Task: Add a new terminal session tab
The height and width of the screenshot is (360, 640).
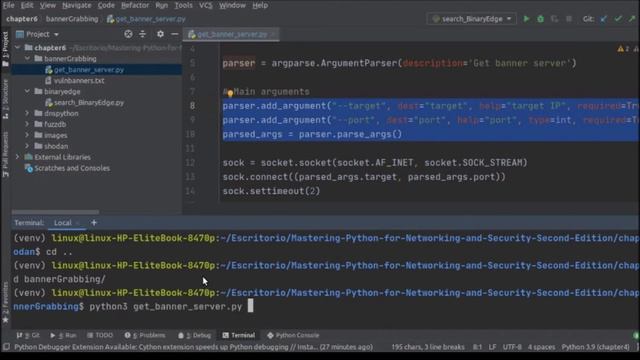Action: [94, 223]
